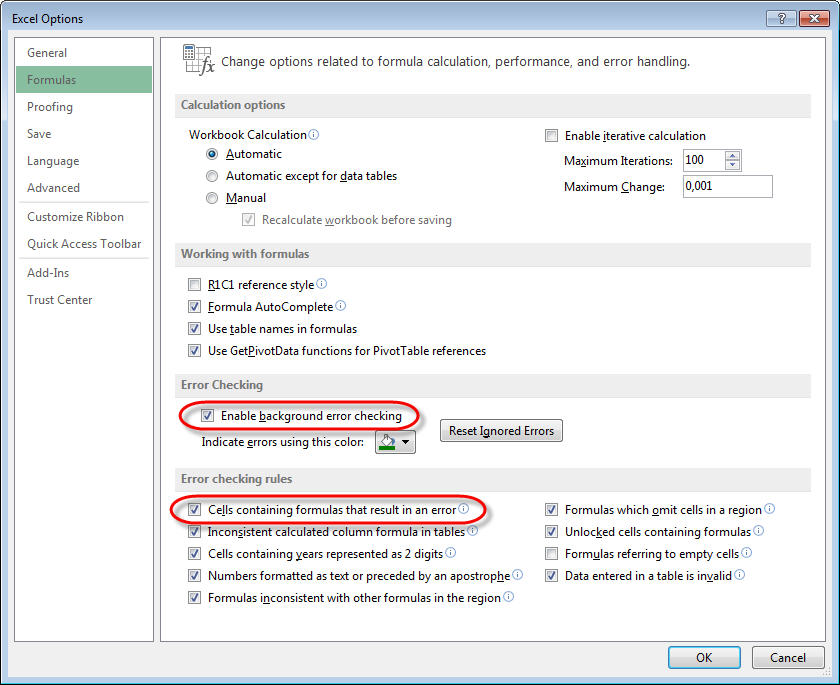This screenshot has height=685, width=840.
Task: Open the Proofing options category
Action: (84, 107)
